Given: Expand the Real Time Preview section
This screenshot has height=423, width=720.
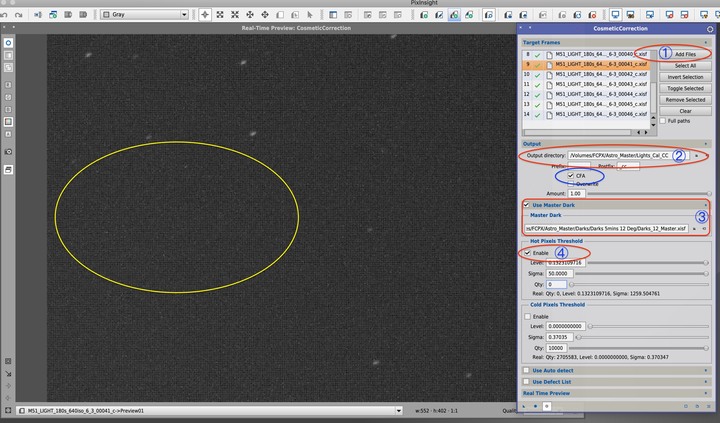Looking at the screenshot, I should 706,393.
